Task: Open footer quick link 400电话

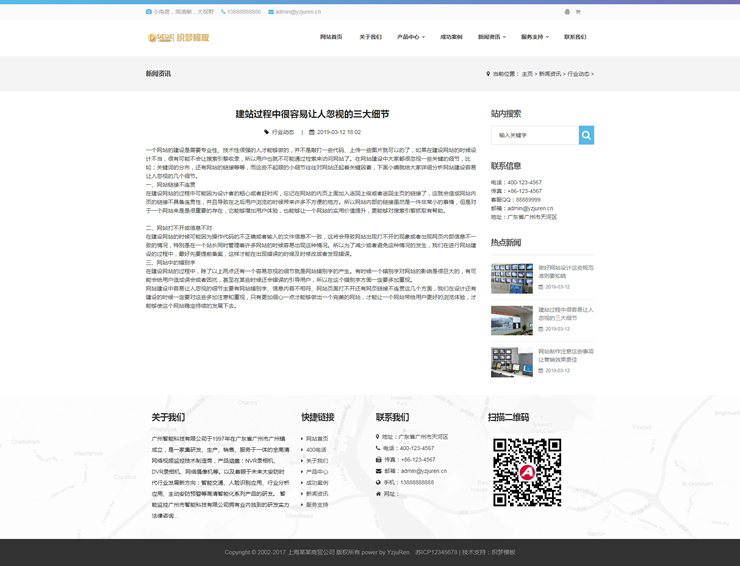Action: [x=316, y=449]
